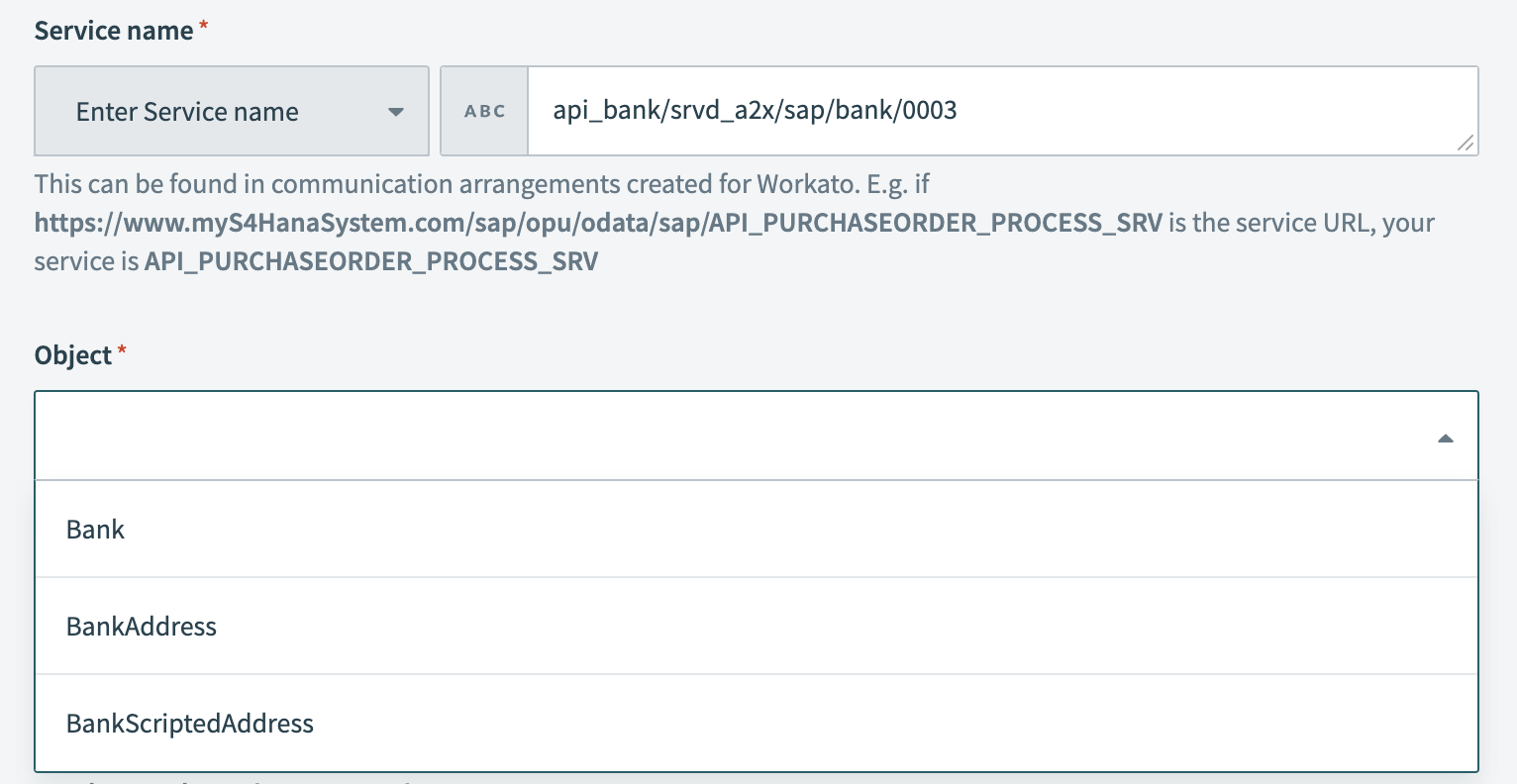Toggle the Object dropdown closed via its arrow
Image resolution: width=1517 pixels, height=784 pixels.
click(1445, 437)
